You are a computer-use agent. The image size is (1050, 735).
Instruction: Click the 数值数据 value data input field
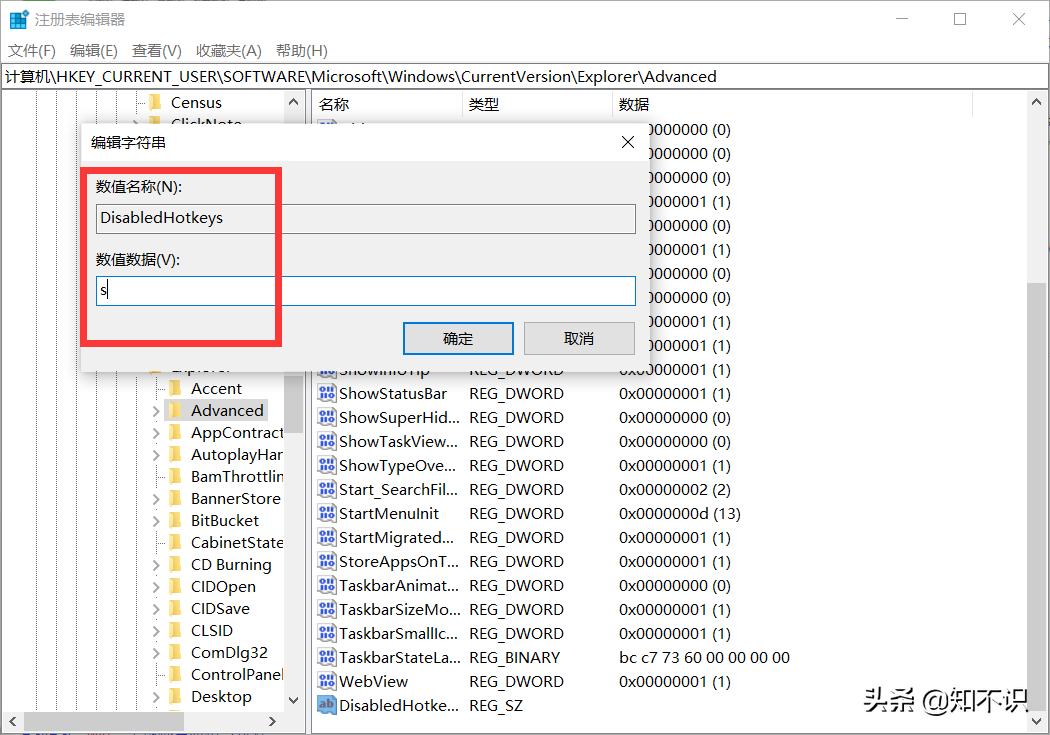point(366,291)
